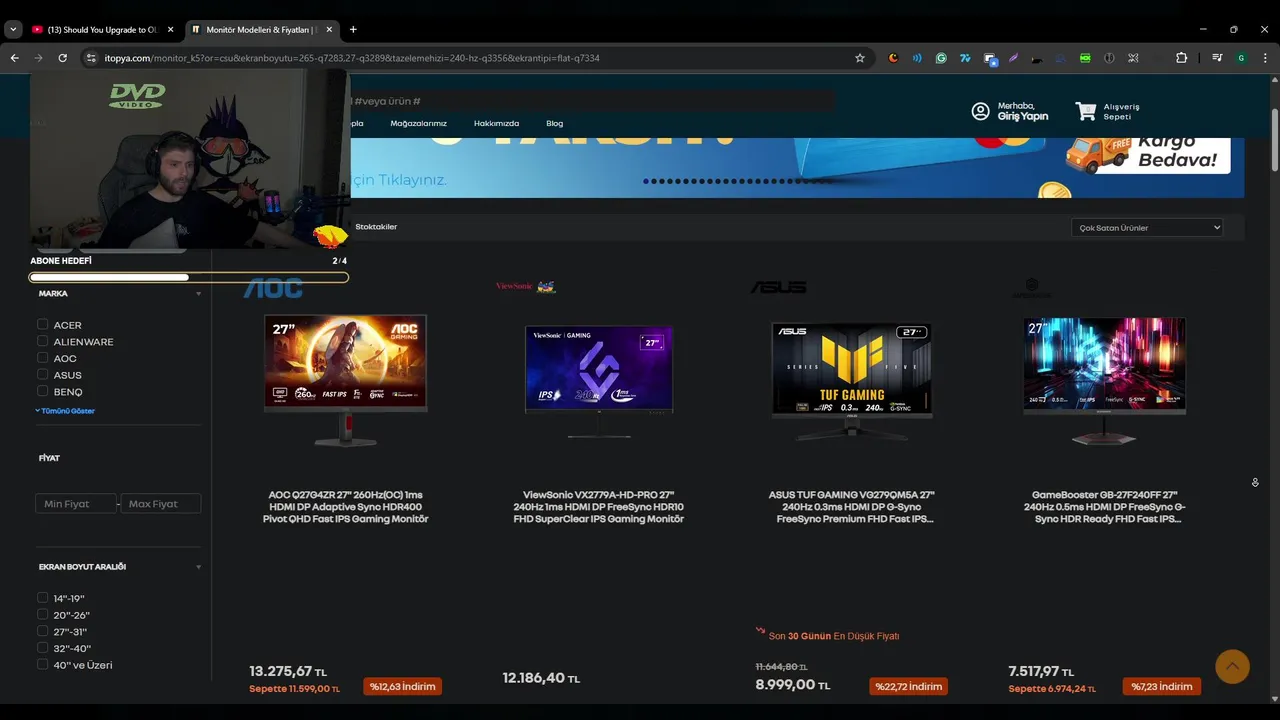1280x720 pixels.
Task: Click the browser back arrow
Action: pos(14,58)
